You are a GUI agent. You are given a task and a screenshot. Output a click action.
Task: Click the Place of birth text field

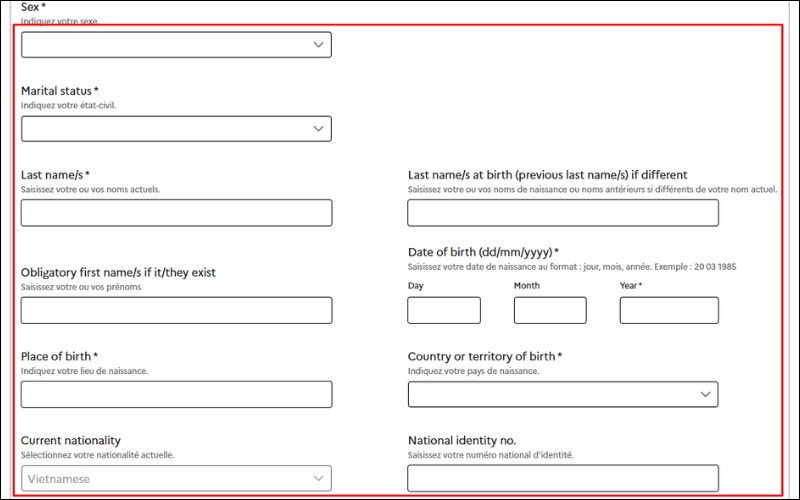[176, 395]
